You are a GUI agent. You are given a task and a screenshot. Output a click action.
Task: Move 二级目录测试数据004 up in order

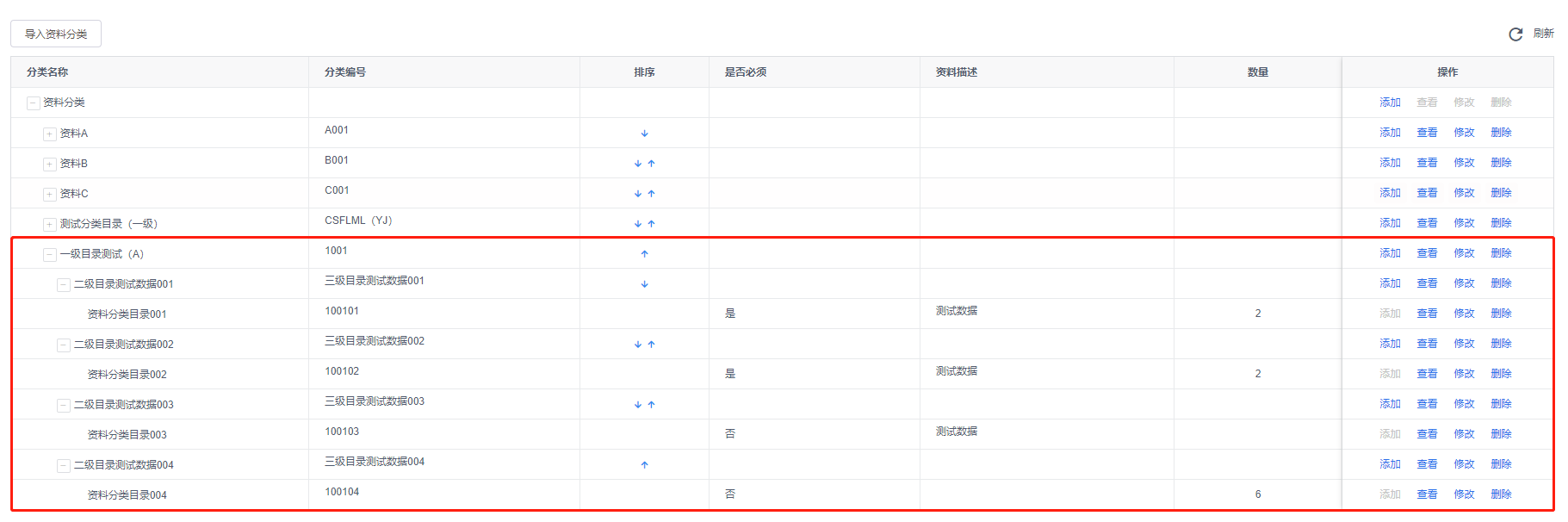(644, 465)
